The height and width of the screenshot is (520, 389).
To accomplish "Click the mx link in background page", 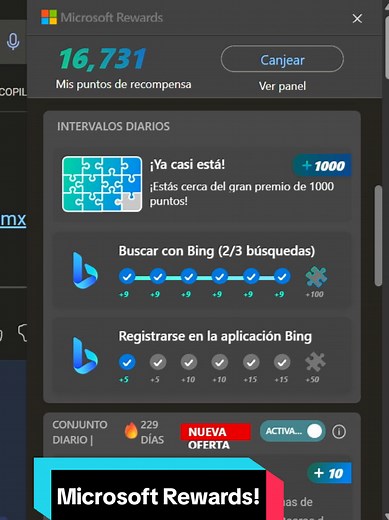I will [13, 219].
